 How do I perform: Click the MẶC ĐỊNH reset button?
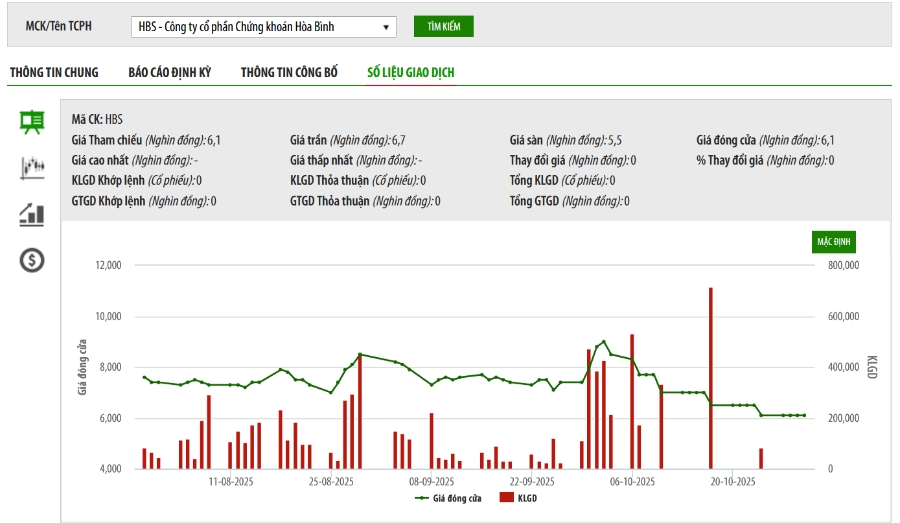point(833,242)
